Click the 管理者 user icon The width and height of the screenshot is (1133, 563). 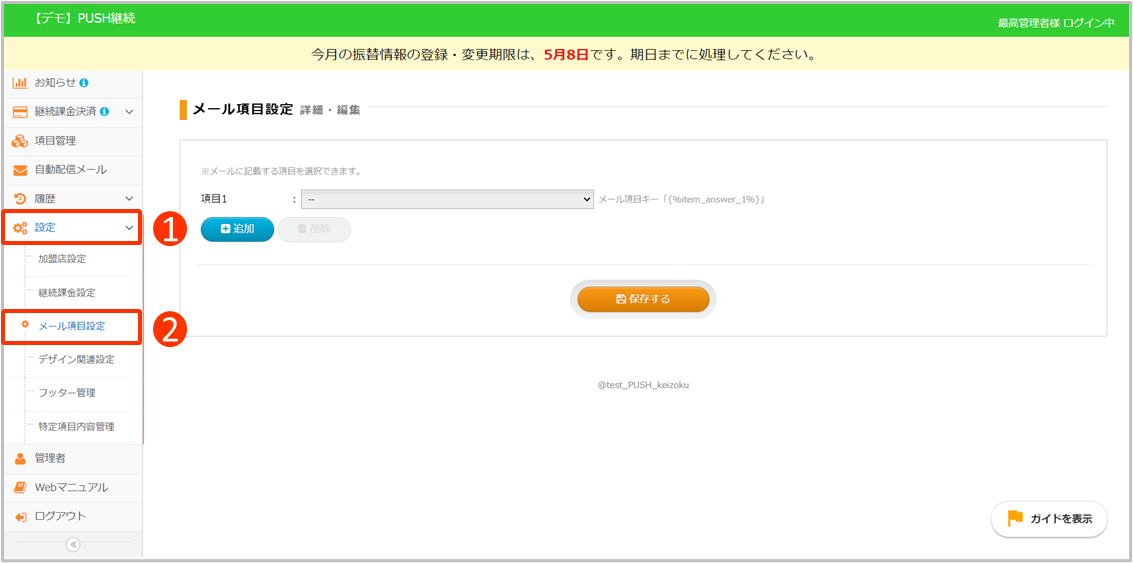(x=20, y=458)
